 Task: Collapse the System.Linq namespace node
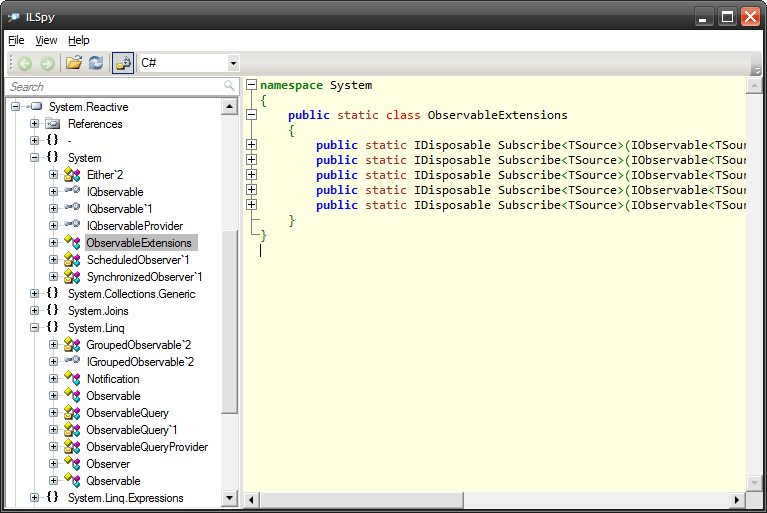[34, 328]
